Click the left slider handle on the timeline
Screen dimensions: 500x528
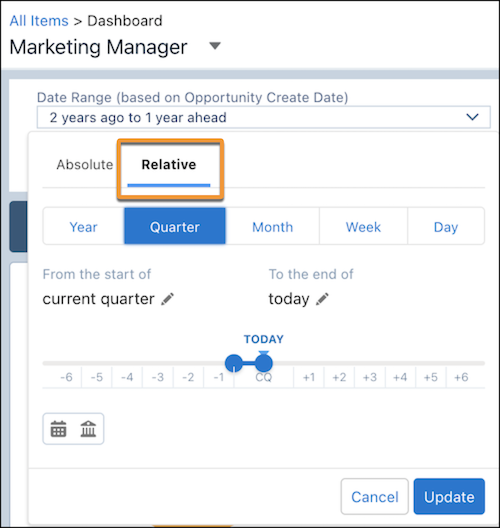[x=234, y=363]
